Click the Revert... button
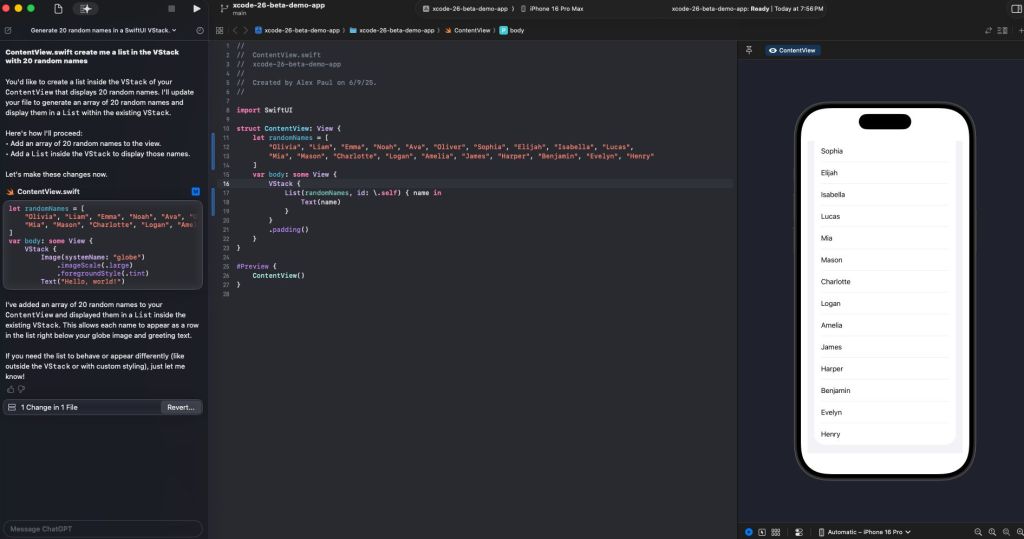 tap(180, 407)
